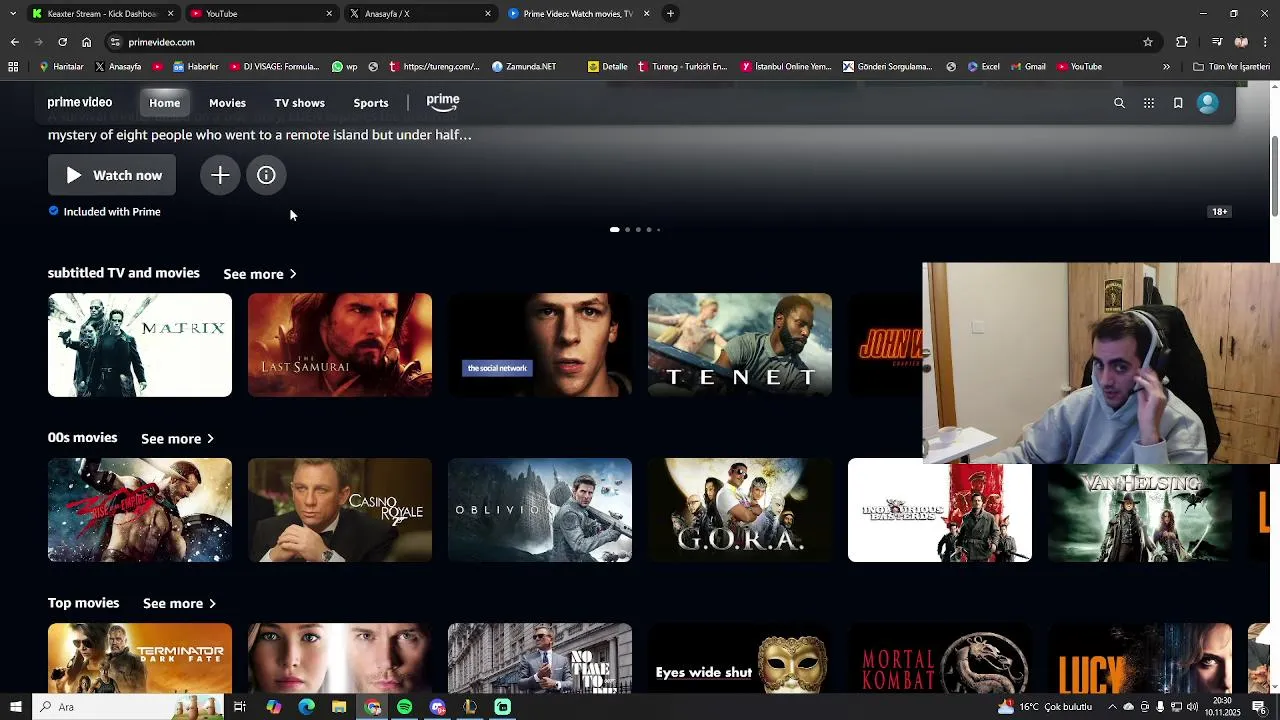Open the profile avatar menu
This screenshot has height=720, width=1280.
coord(1208,103)
